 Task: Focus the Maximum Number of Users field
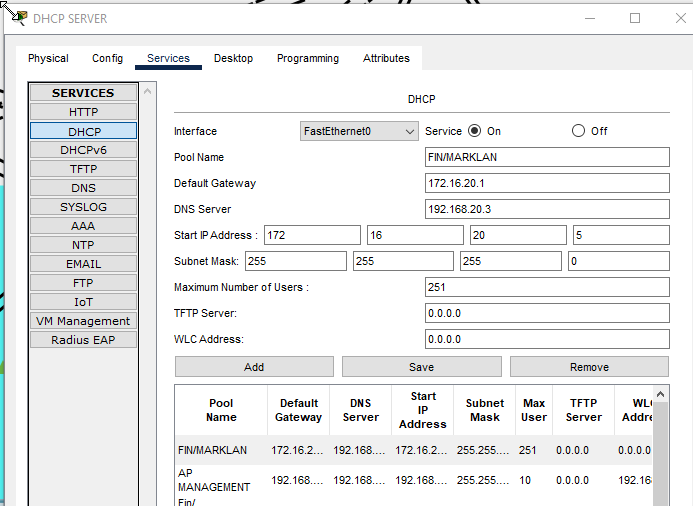pyautogui.click(x=546, y=287)
